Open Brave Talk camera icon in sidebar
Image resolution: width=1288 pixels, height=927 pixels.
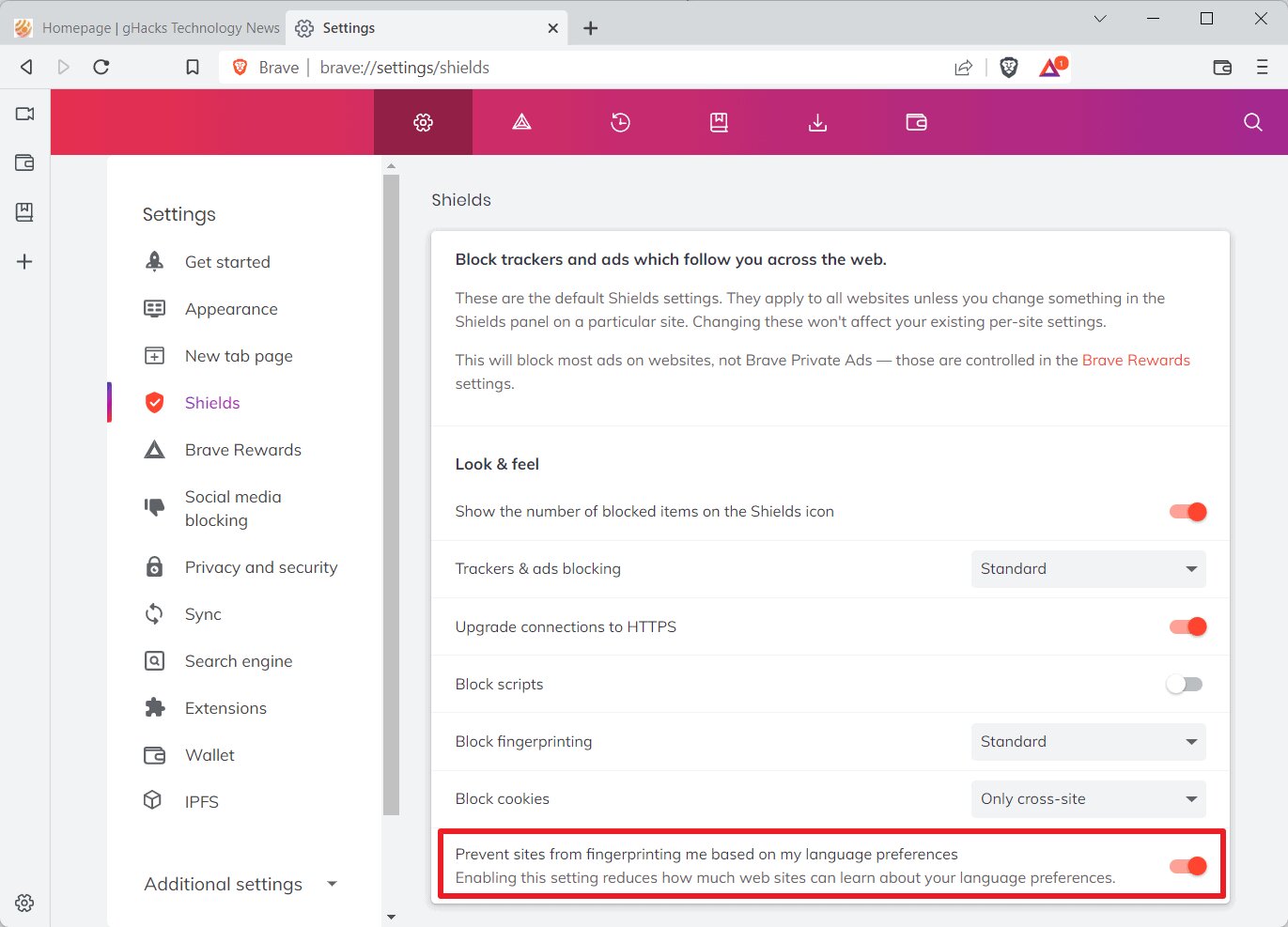click(24, 114)
